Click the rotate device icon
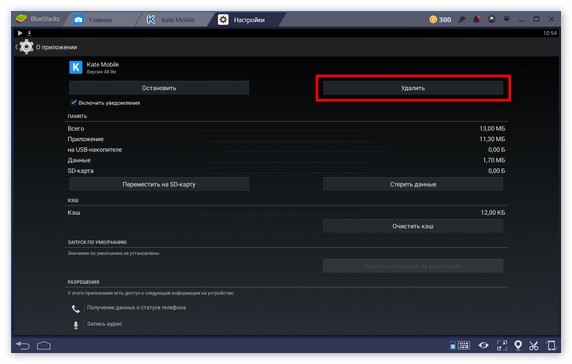This screenshot has height=364, width=572. (x=551, y=345)
